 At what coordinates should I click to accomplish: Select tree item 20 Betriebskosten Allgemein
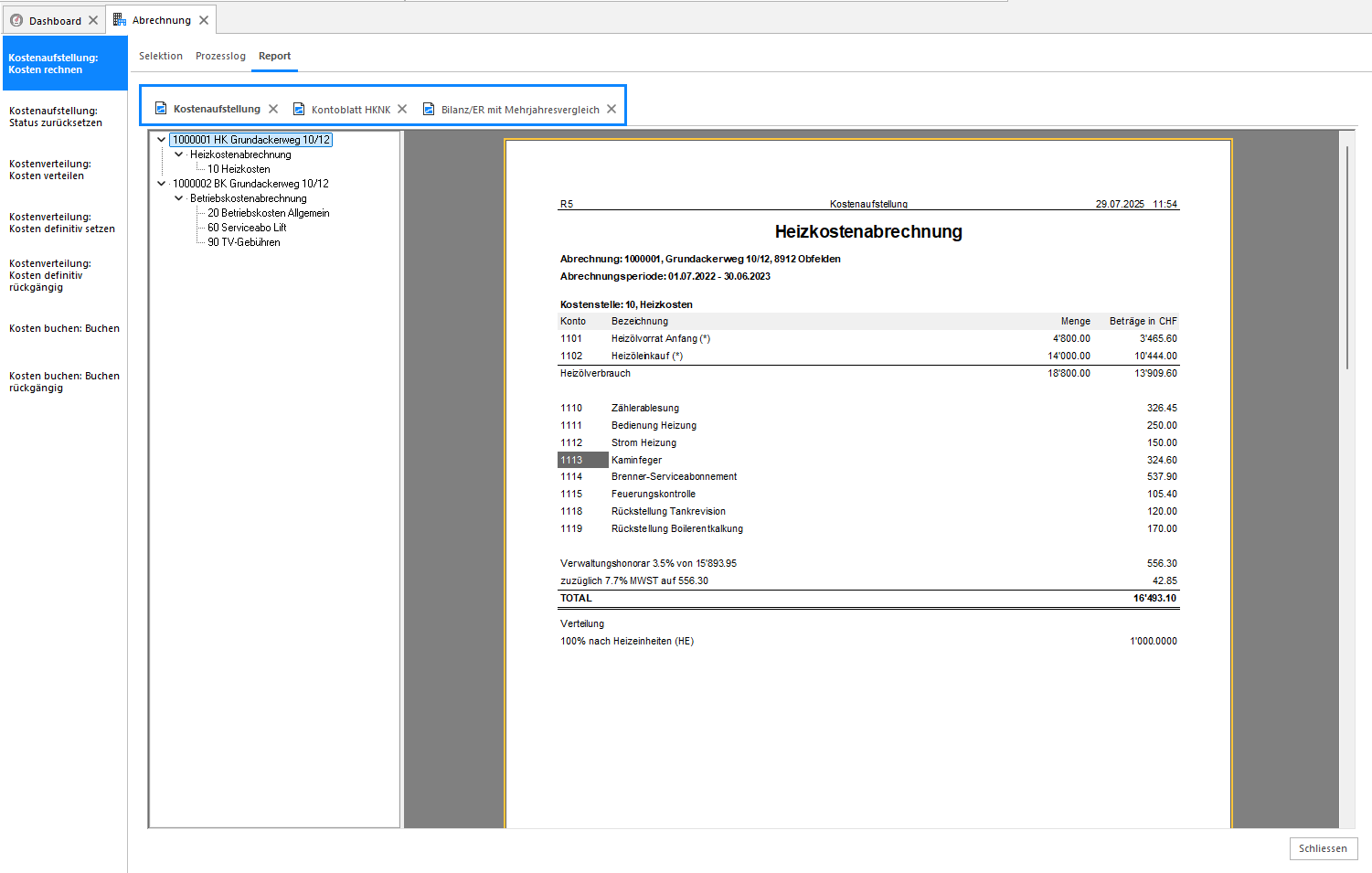[269, 213]
